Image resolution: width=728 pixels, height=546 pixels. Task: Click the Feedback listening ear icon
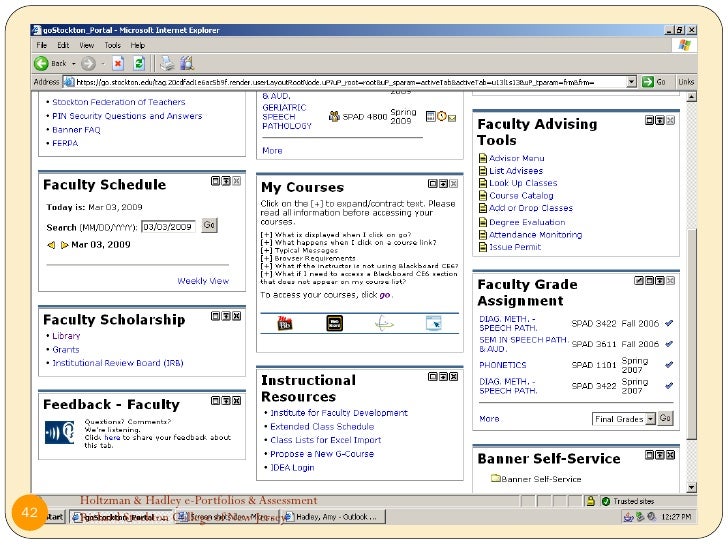pos(59,433)
